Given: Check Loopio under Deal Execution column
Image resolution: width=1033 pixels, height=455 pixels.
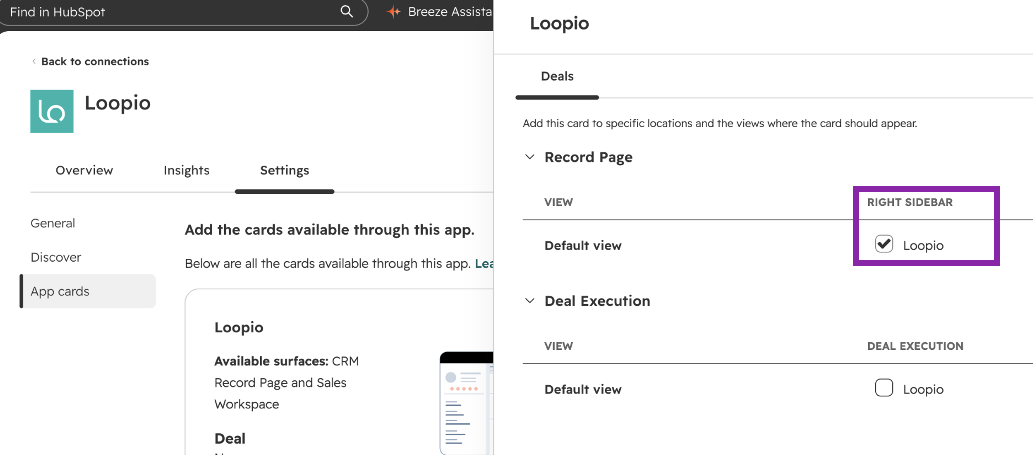Looking at the screenshot, I should point(883,388).
